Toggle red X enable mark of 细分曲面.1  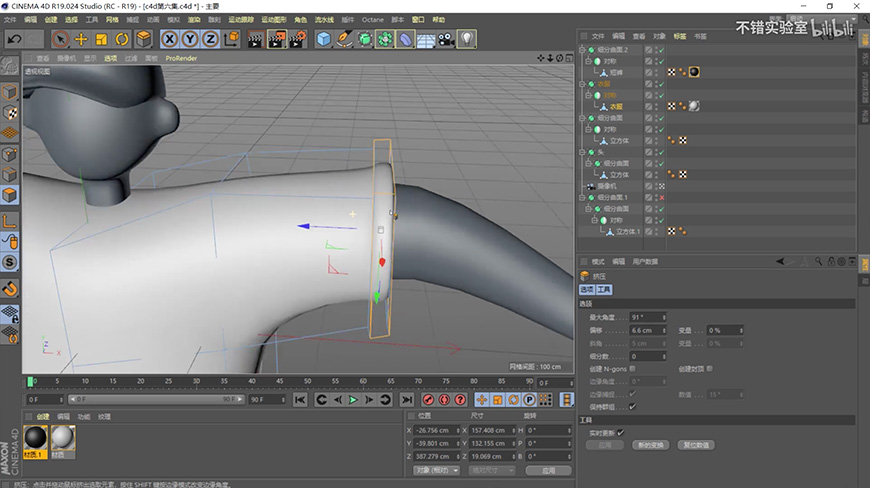662,197
